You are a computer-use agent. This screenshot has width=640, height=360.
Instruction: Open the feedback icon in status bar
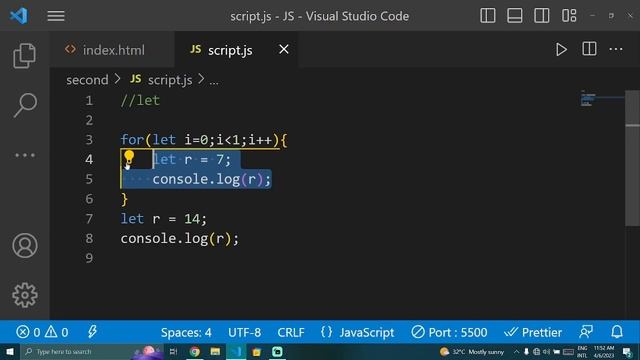(586, 332)
